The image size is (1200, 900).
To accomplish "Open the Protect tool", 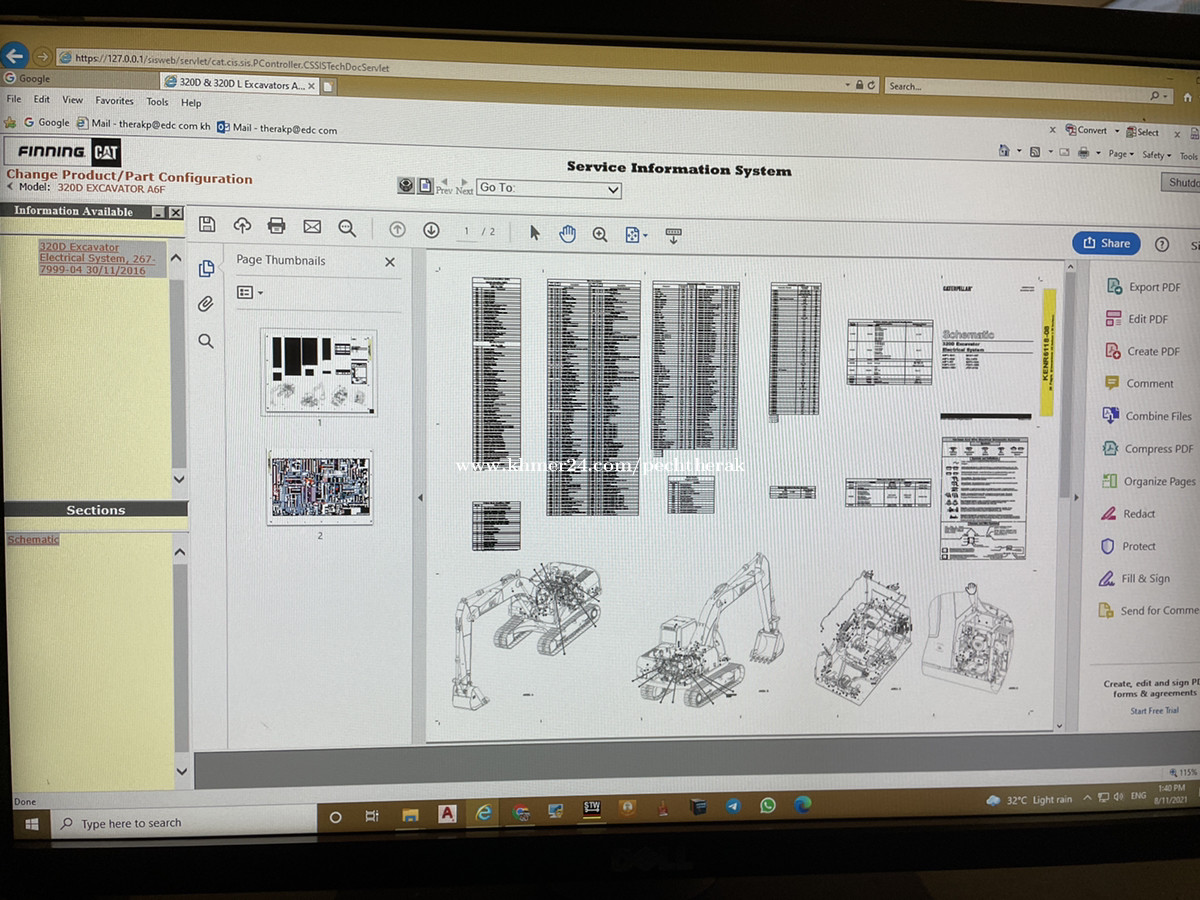I will click(1128, 546).
